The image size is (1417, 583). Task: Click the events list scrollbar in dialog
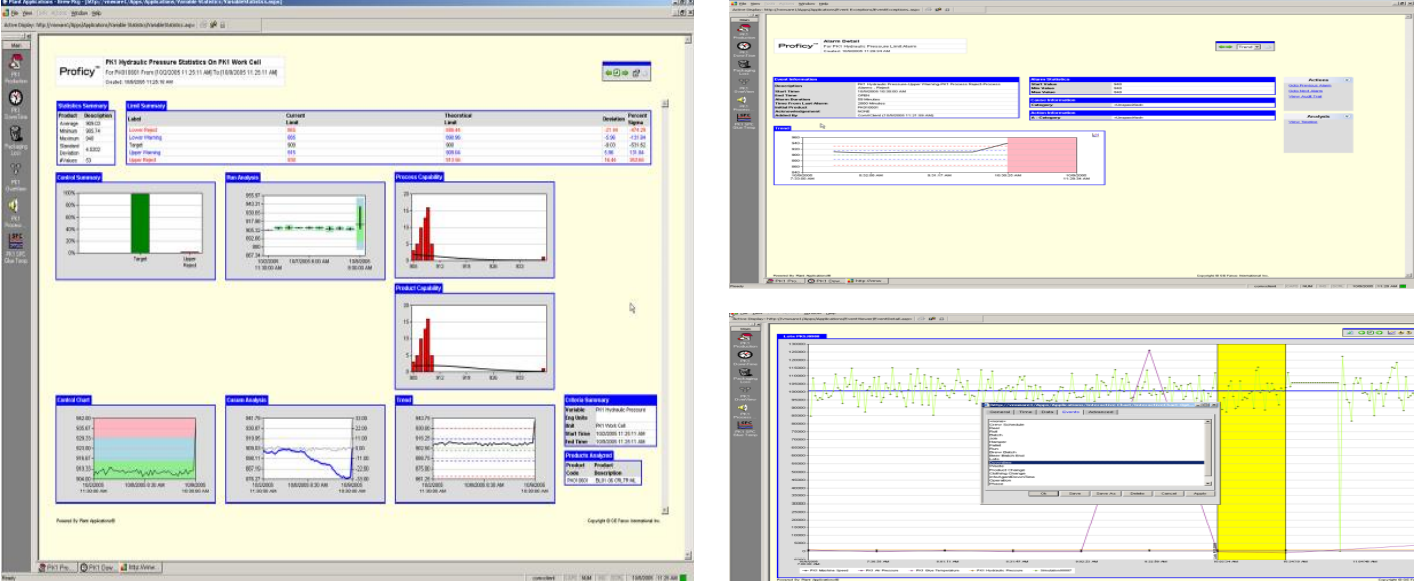click(1209, 450)
